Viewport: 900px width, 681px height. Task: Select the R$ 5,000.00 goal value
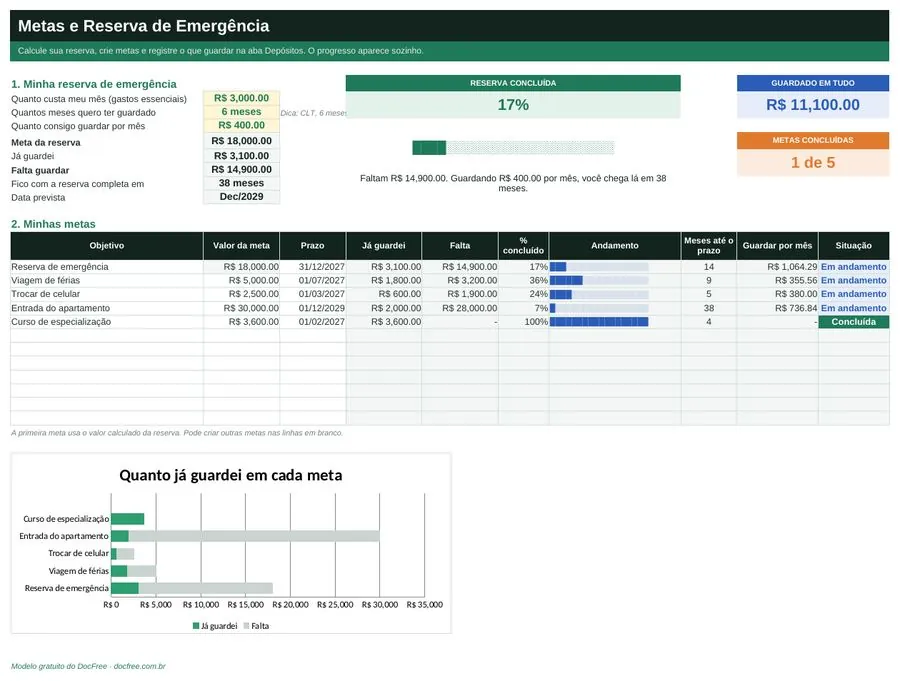pyautogui.click(x=241, y=280)
